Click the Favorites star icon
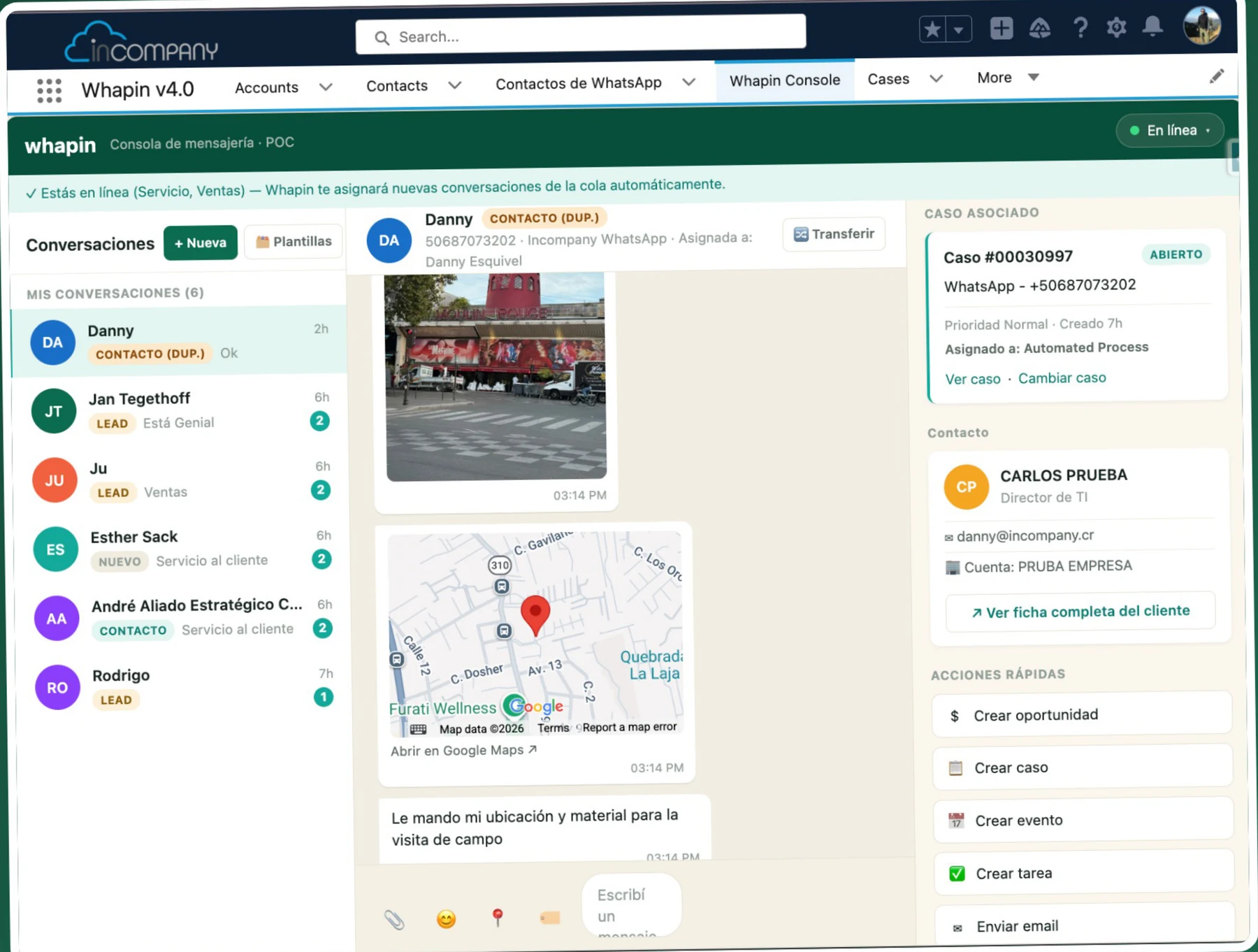Viewport: 1258px width, 952px height. (932, 29)
